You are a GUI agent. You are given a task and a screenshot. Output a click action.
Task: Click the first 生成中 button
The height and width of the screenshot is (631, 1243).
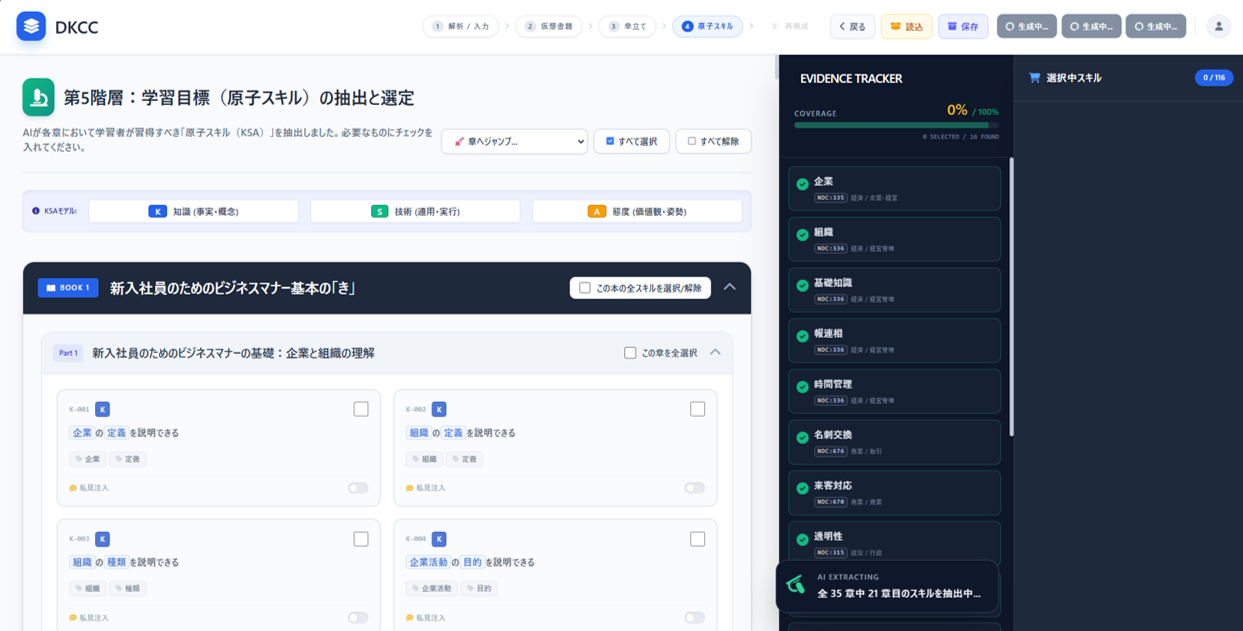[x=1027, y=27]
